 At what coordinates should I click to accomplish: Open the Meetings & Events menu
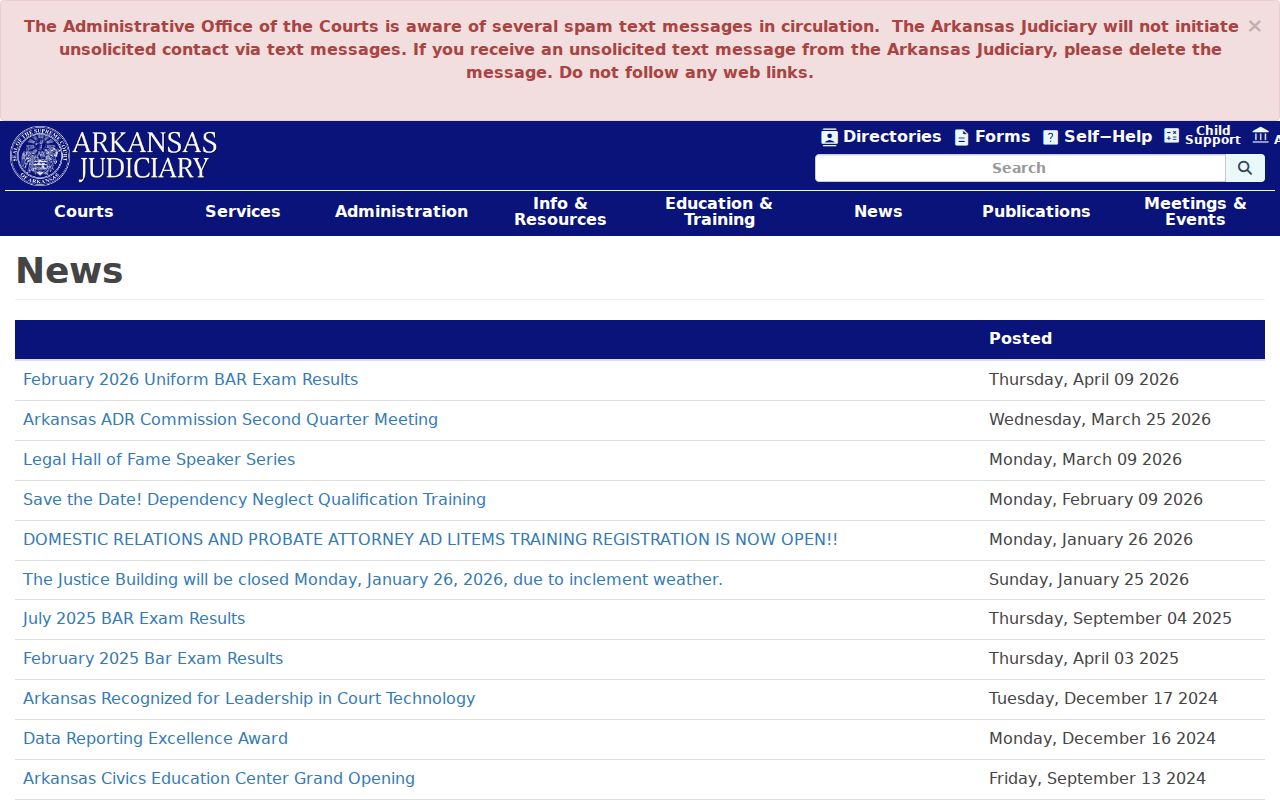(x=1195, y=211)
